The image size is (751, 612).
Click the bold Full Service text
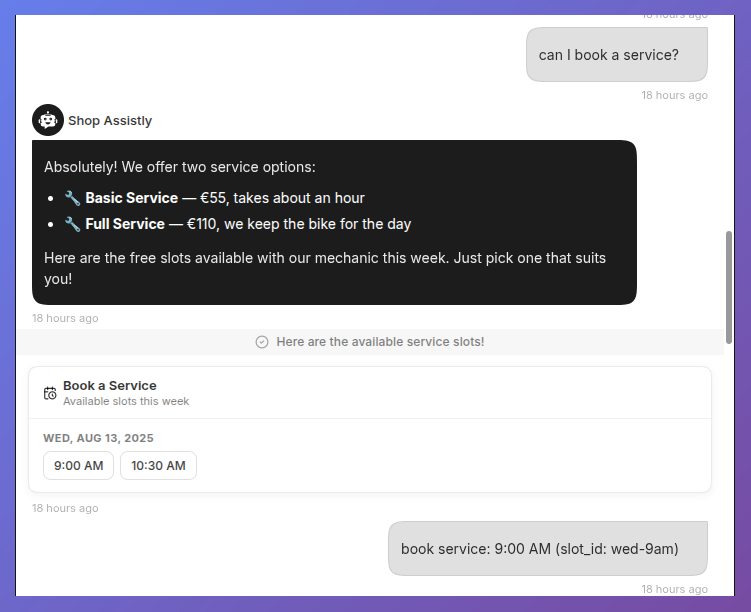pos(125,224)
